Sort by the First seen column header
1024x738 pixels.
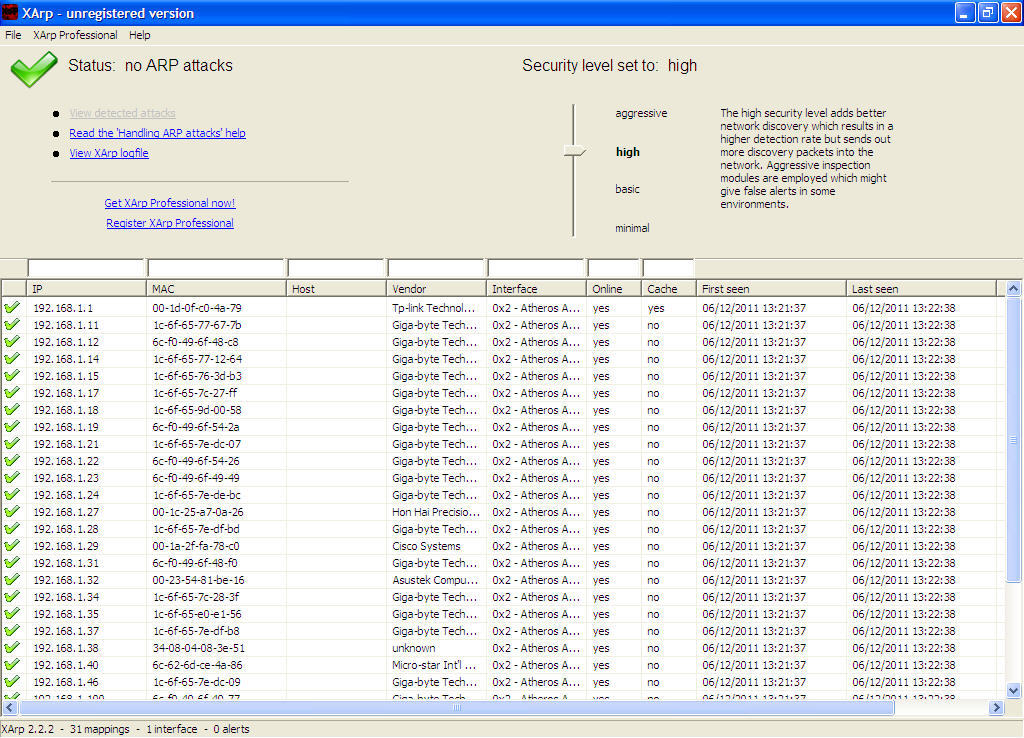pyautogui.click(x=771, y=289)
